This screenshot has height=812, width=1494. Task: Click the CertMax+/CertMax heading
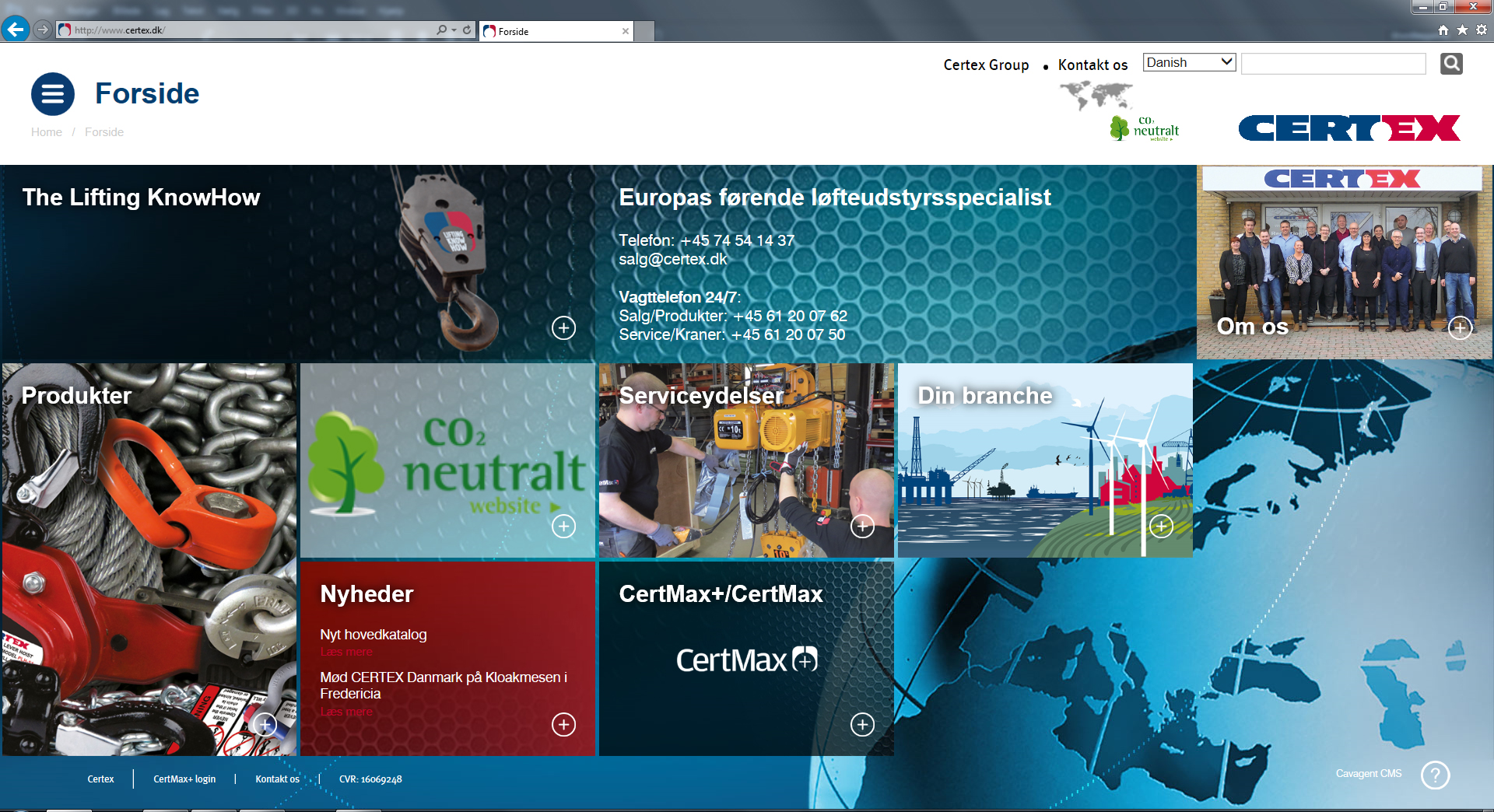(721, 594)
